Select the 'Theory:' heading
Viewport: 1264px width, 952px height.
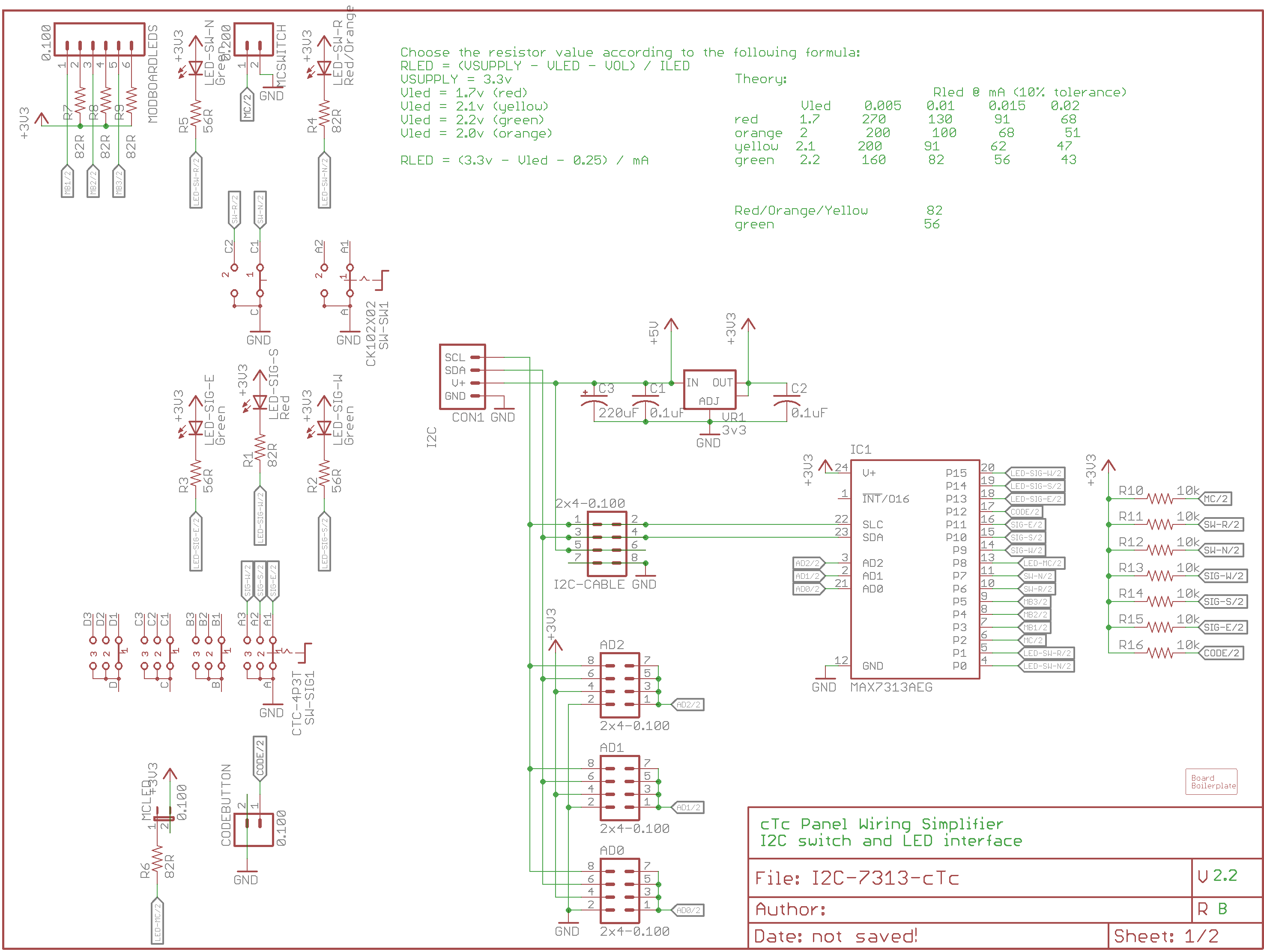tap(761, 79)
